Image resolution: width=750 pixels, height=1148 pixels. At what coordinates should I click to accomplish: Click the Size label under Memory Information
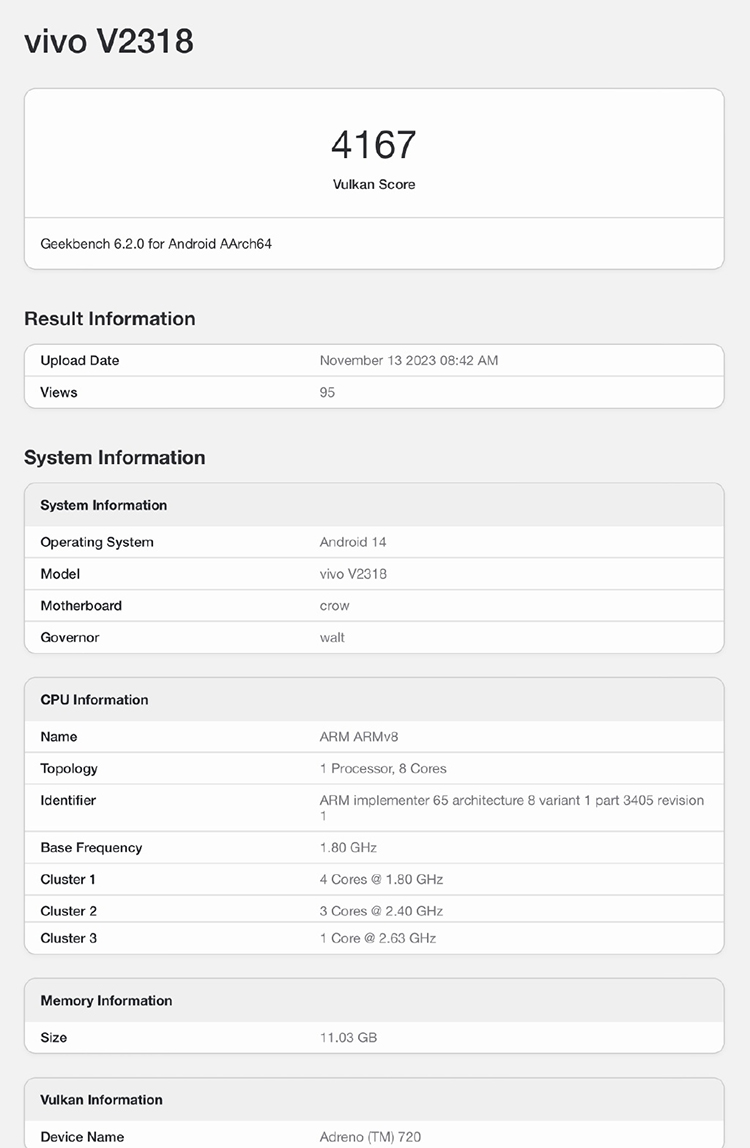pos(53,1037)
